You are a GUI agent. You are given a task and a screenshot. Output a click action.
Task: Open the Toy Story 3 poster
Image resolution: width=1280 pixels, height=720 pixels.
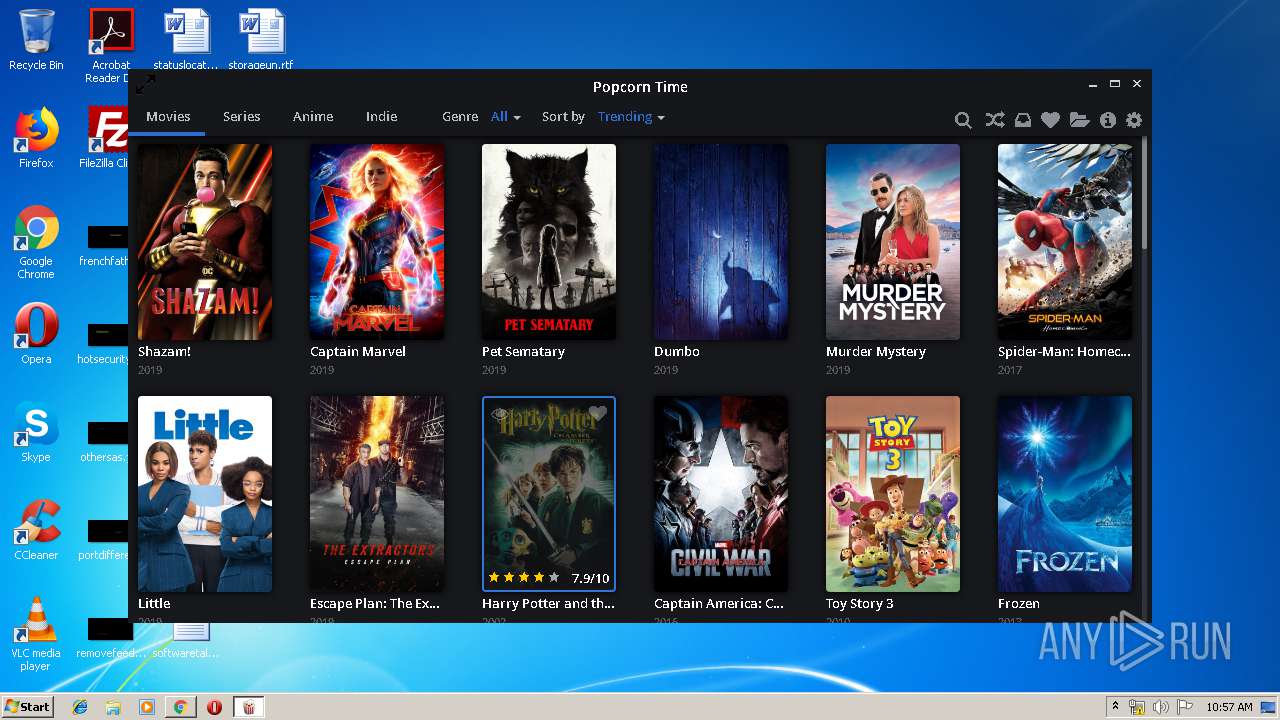893,494
